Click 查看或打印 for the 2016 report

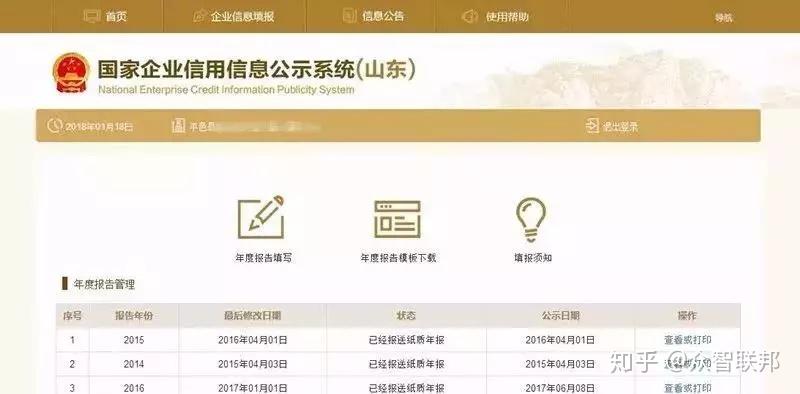coord(687,387)
